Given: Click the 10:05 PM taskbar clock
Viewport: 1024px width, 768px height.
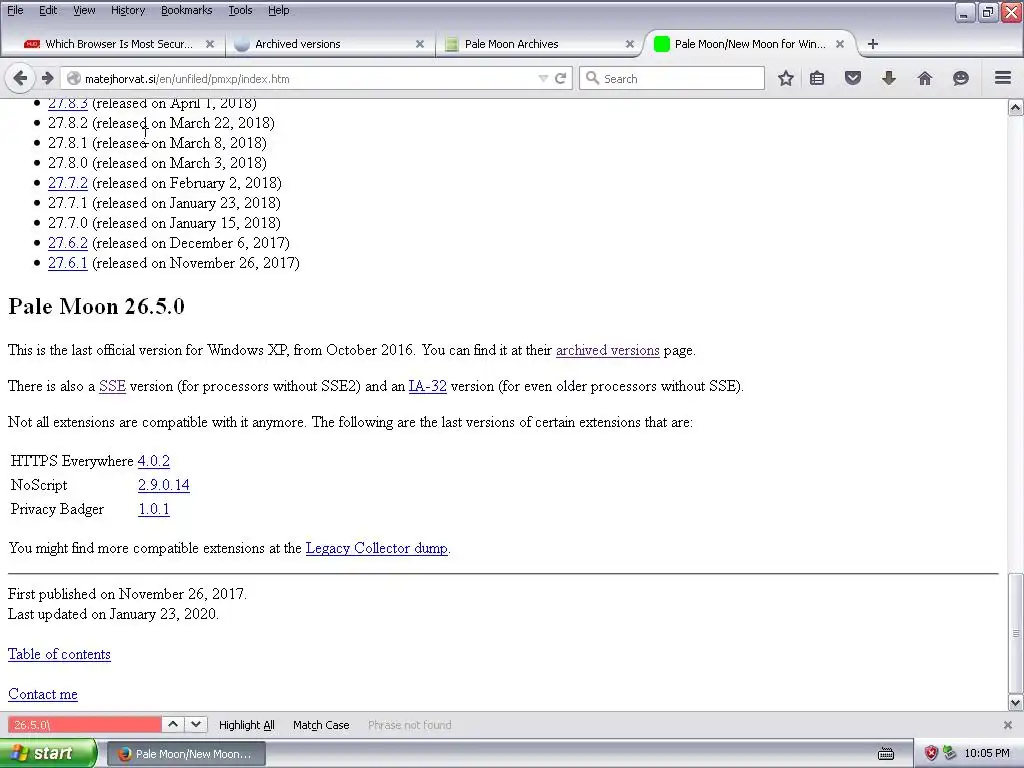Looking at the screenshot, I should click(x=987, y=754).
